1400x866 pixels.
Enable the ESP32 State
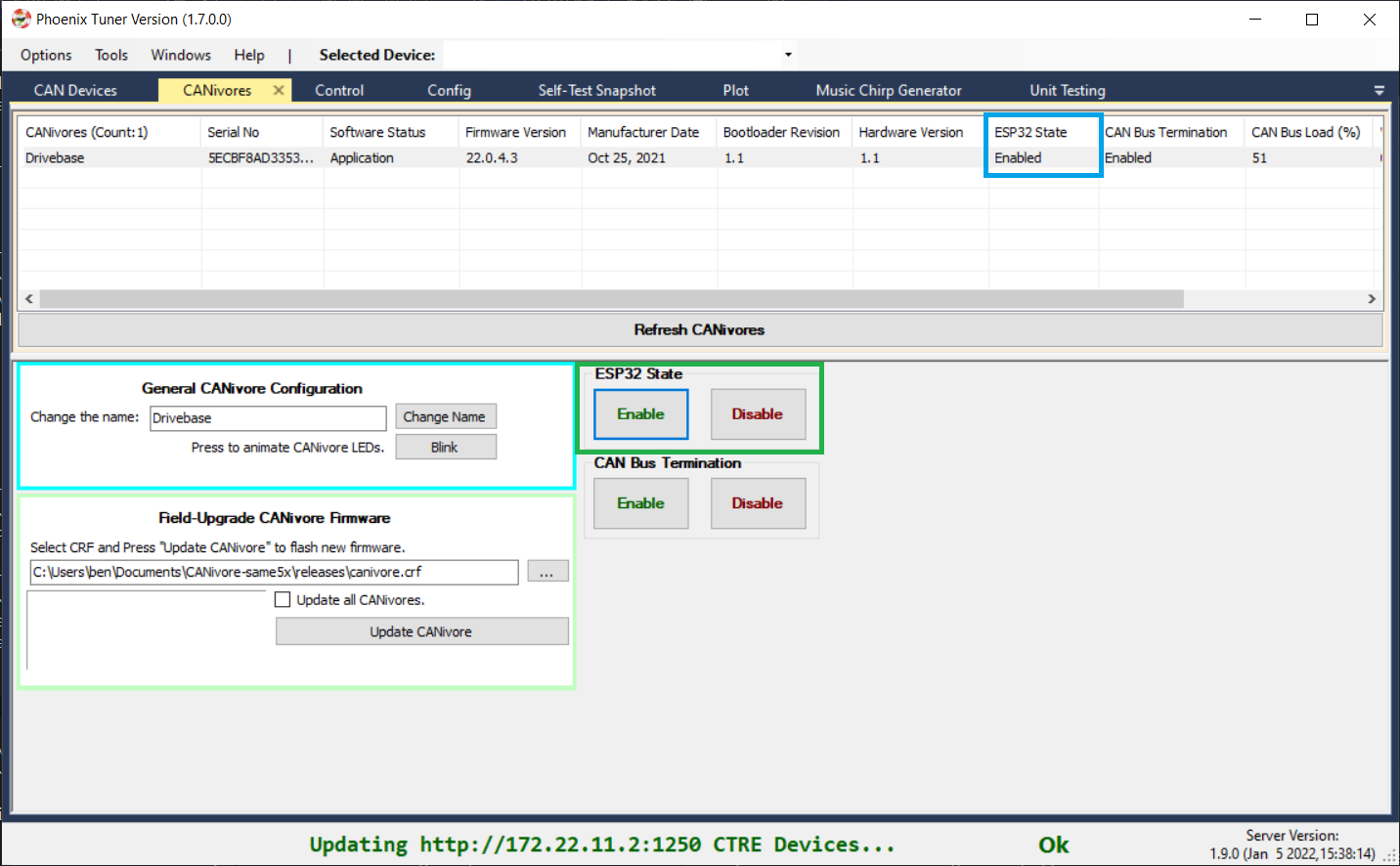(x=641, y=414)
